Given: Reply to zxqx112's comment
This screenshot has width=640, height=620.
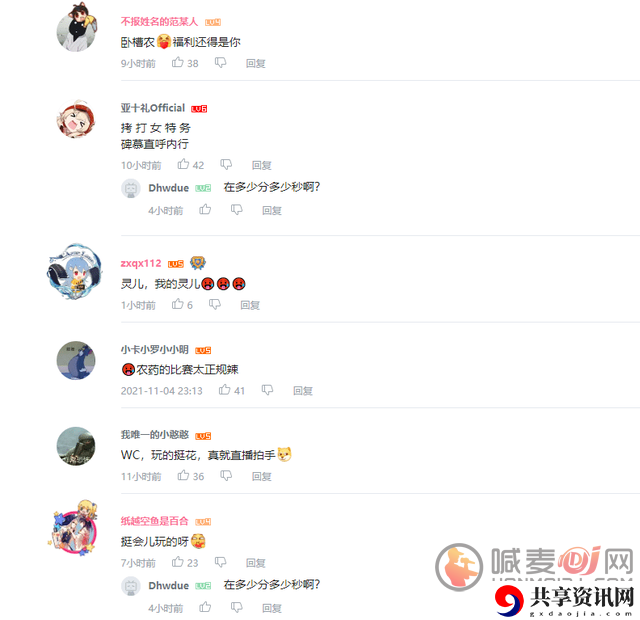Looking at the screenshot, I should tap(250, 305).
